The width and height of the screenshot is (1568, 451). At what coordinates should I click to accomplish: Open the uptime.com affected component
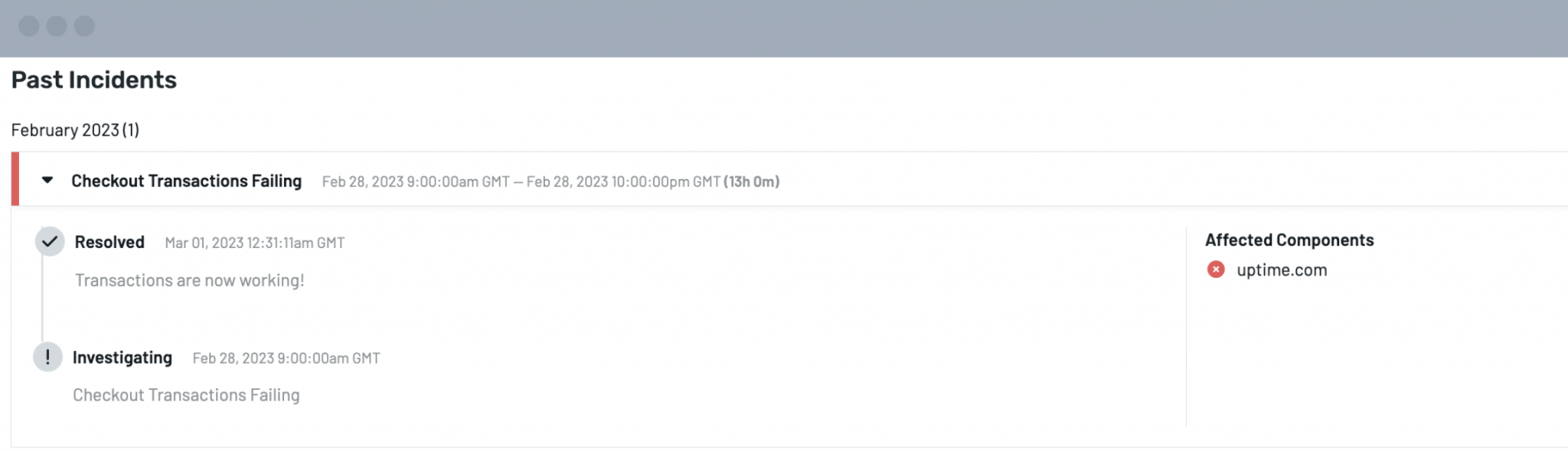(1282, 270)
